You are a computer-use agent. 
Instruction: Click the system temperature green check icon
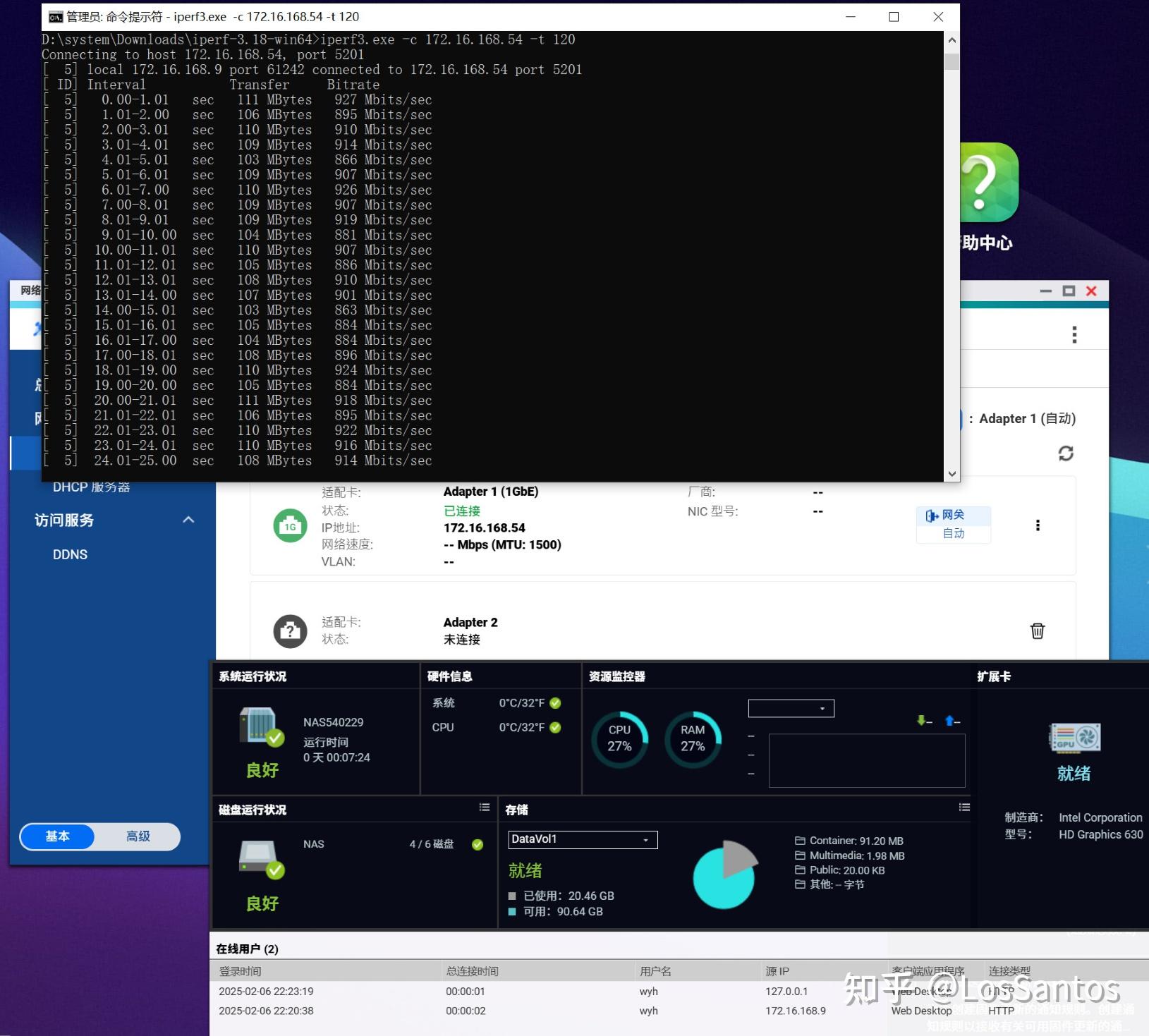coord(555,703)
